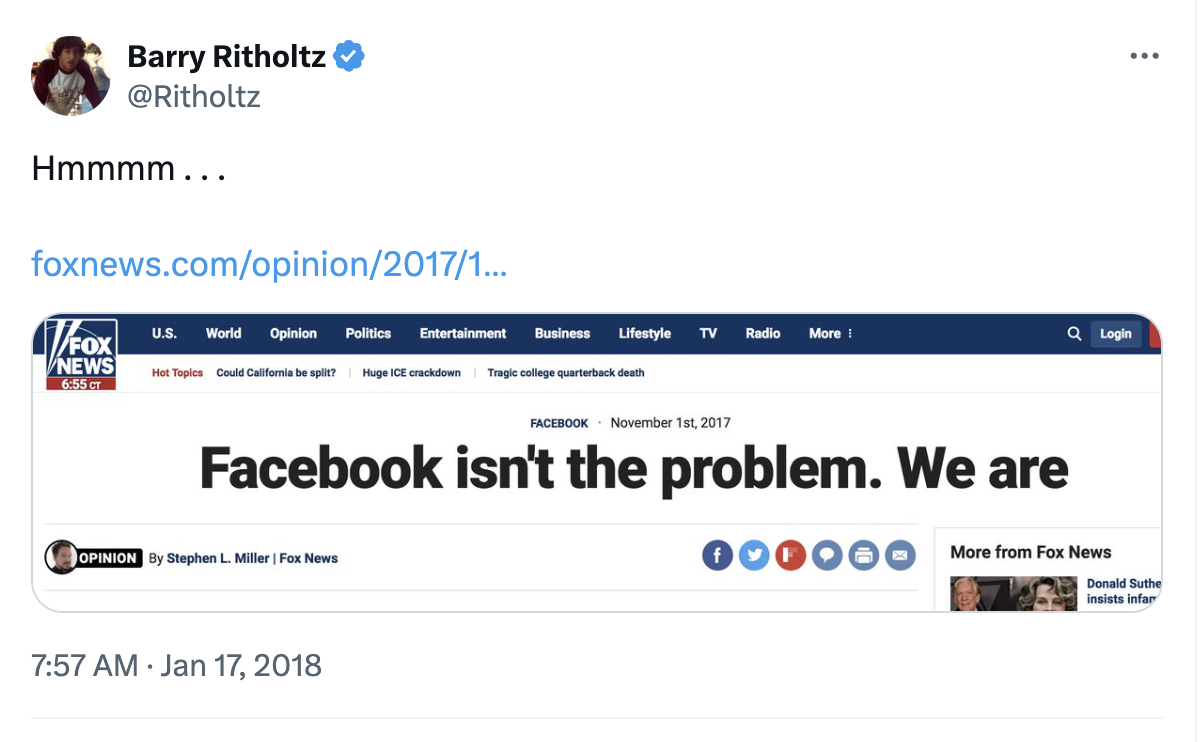Email the article using envelope icon
Viewport: 1200px width, 742px height.
tap(900, 555)
